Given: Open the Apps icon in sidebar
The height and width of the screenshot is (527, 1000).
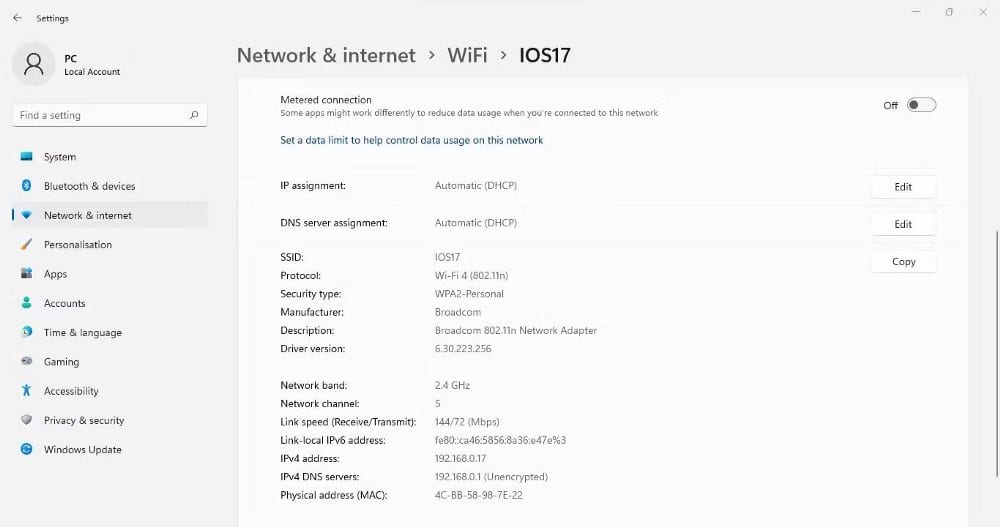Looking at the screenshot, I should [26, 274].
